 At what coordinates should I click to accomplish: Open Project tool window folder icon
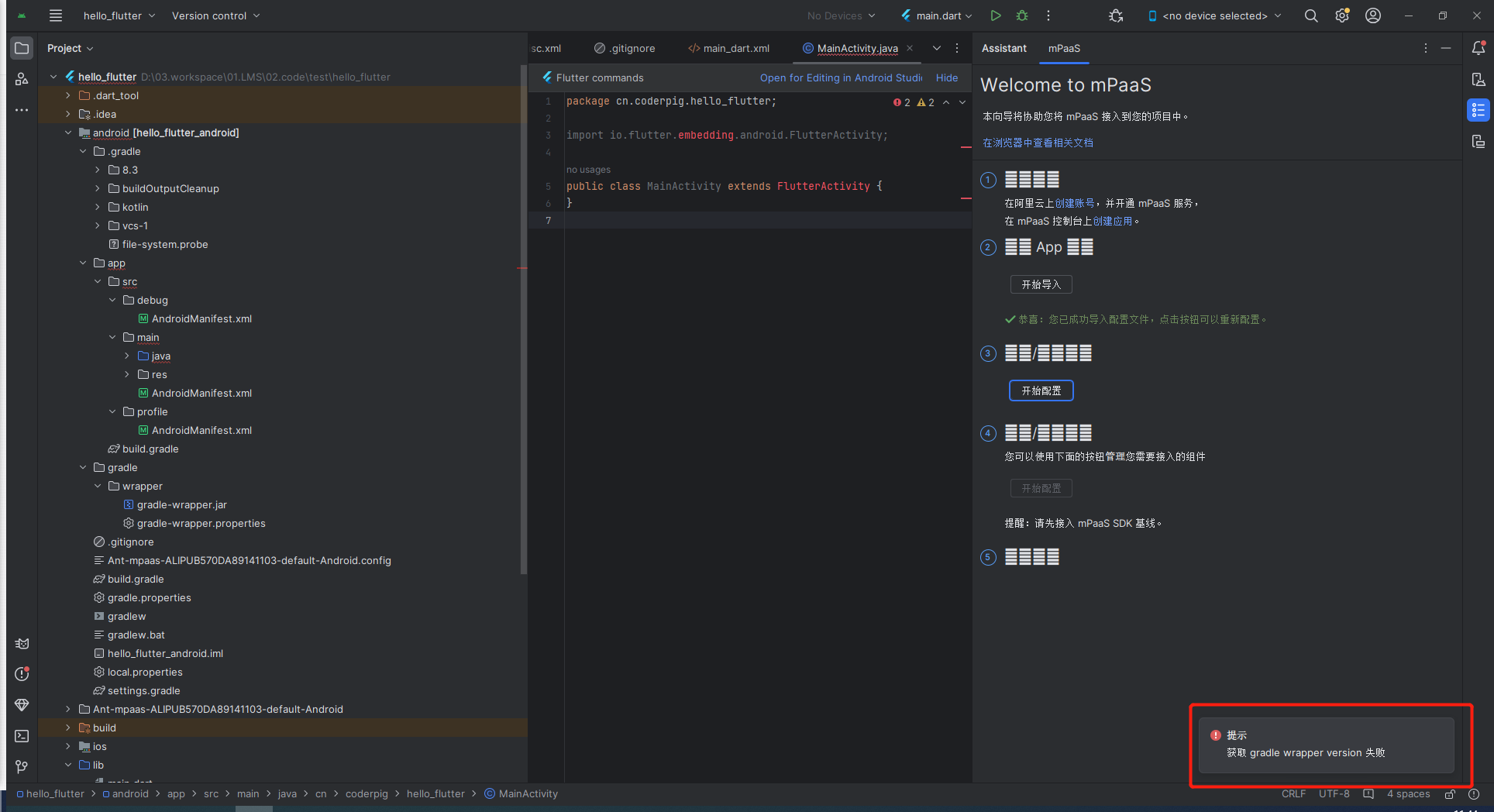[22, 48]
